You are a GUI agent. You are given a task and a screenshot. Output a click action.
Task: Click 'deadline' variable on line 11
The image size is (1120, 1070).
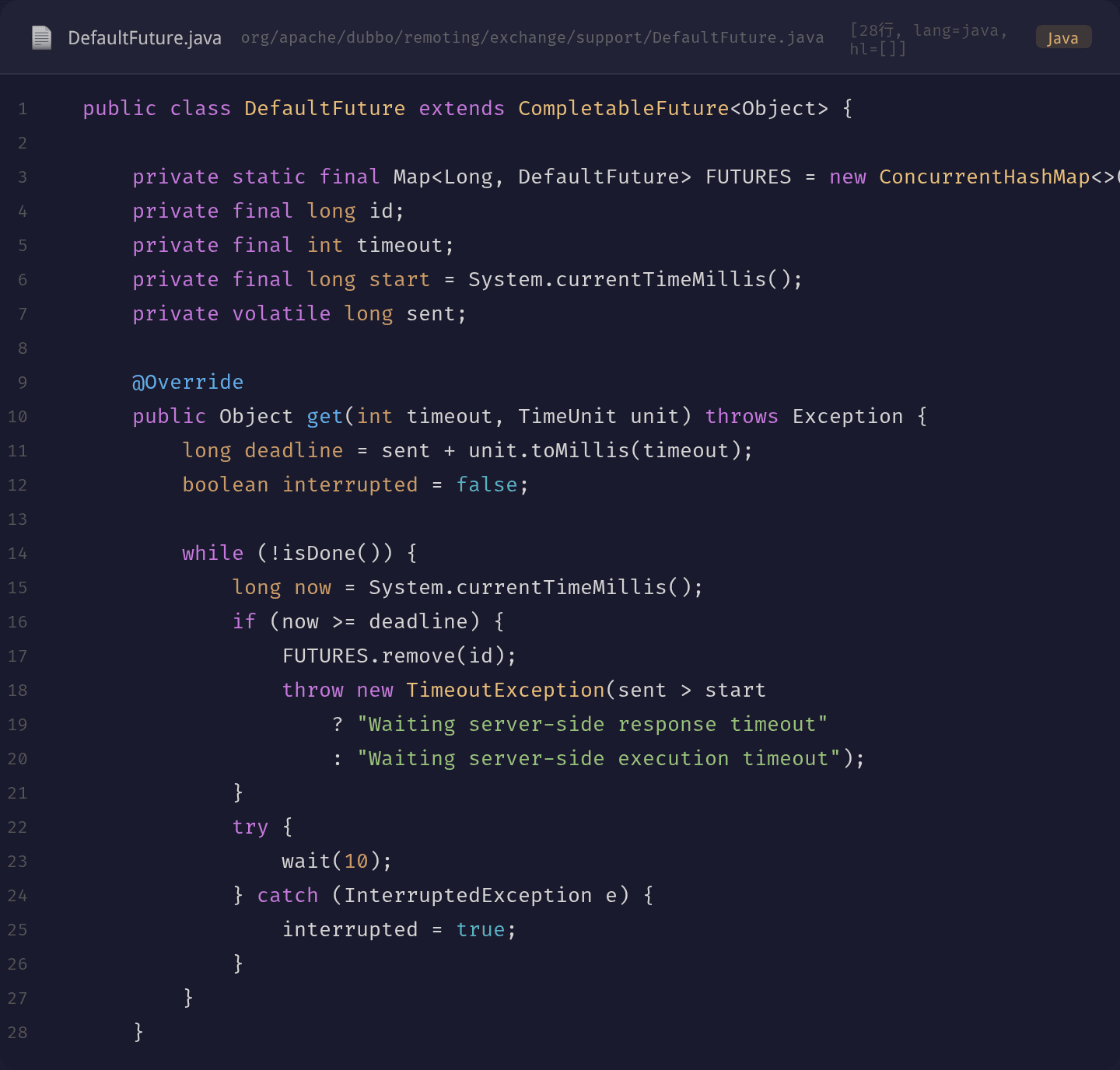pos(293,450)
